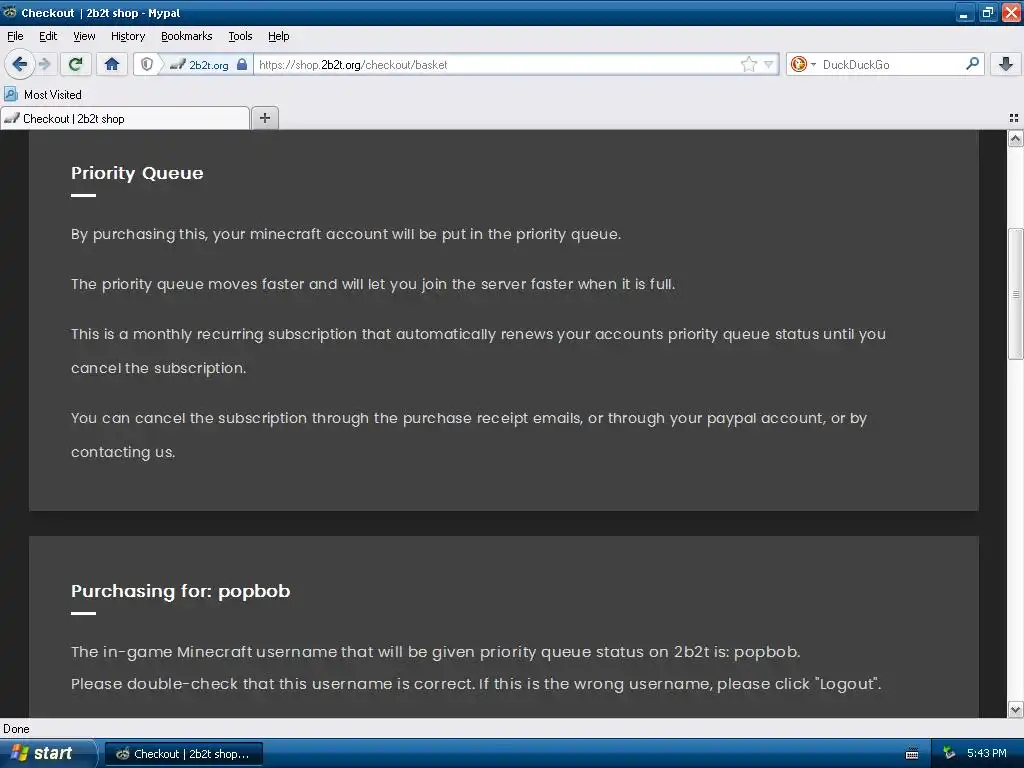Open a new tab with the plus button

coord(264,118)
